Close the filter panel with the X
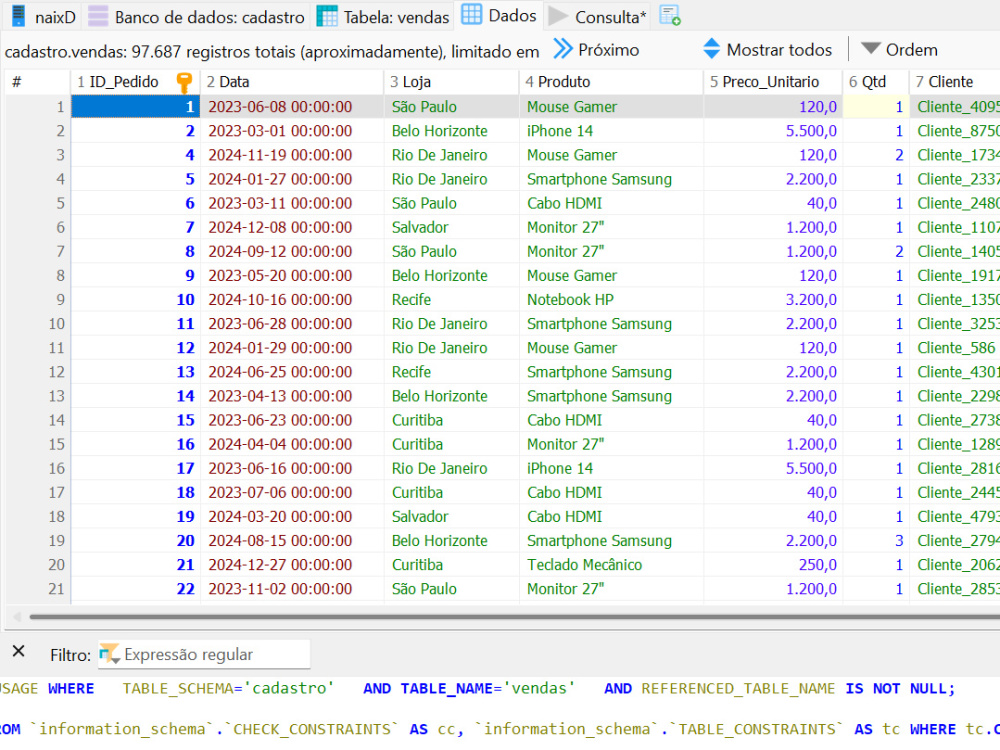This screenshot has height=750, width=1000. pyautogui.click(x=18, y=651)
